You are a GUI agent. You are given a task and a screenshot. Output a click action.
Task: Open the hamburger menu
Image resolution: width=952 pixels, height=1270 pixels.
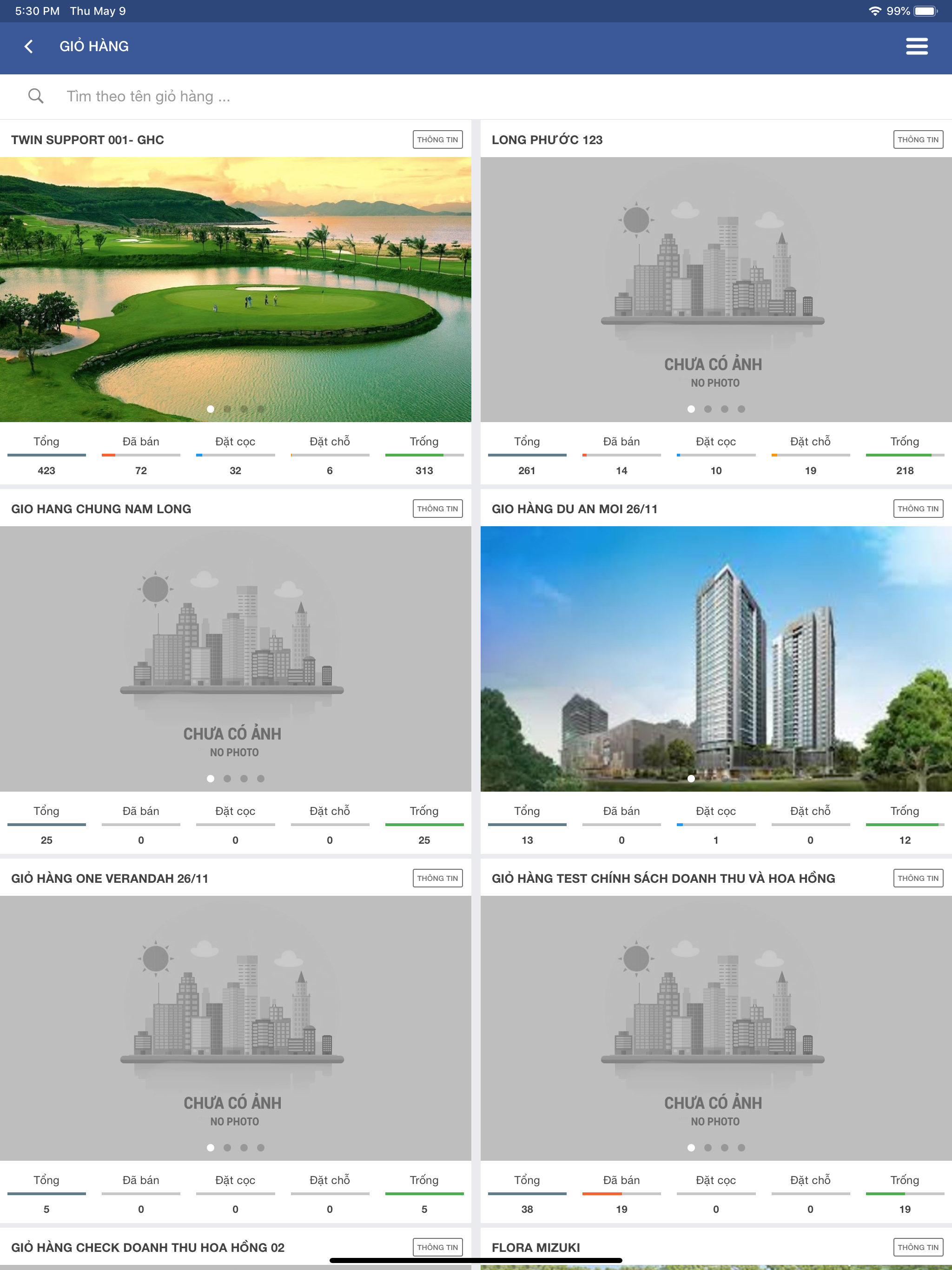click(x=916, y=46)
